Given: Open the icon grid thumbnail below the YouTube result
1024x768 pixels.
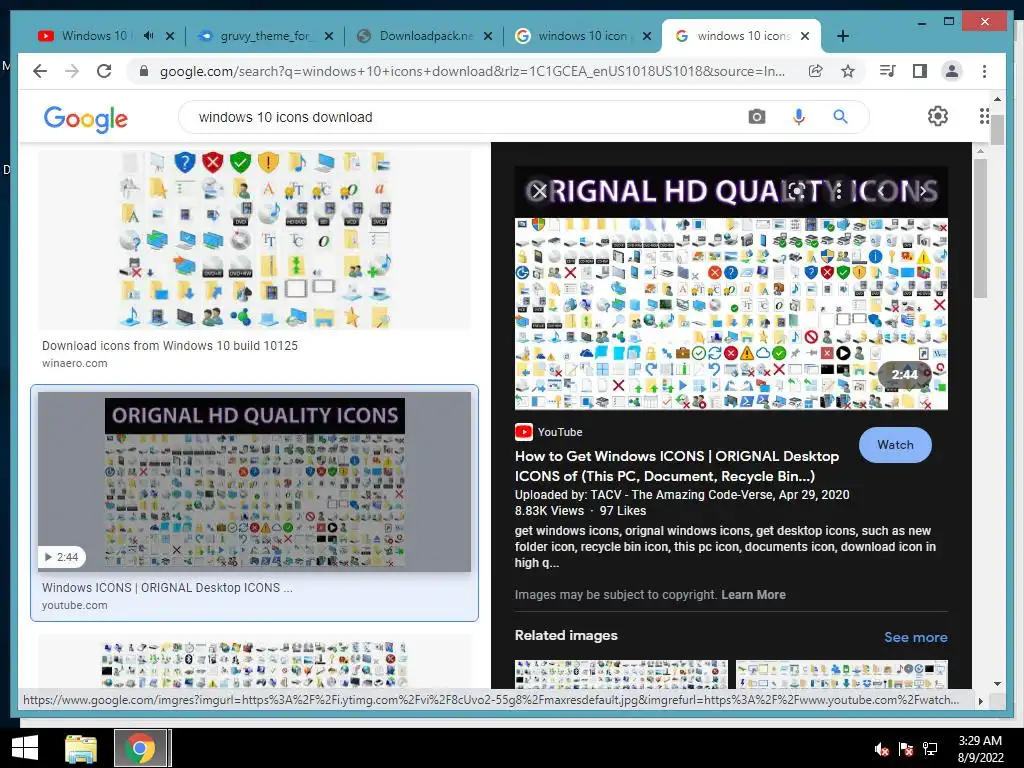Looking at the screenshot, I should 254,662.
